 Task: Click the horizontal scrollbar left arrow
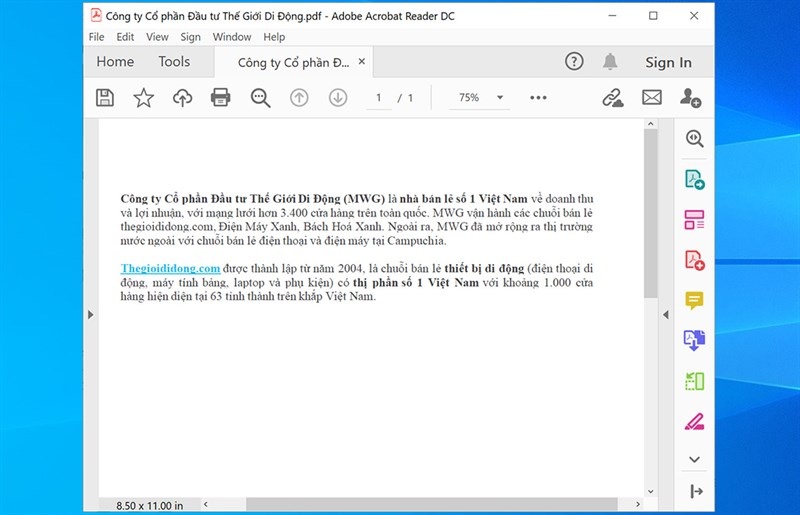pos(206,504)
